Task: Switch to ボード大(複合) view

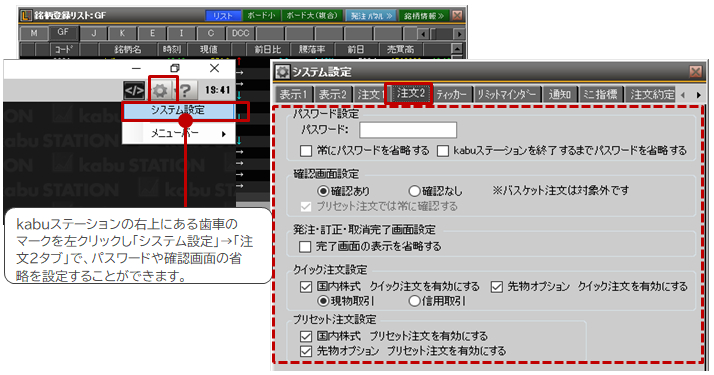Action: [x=312, y=15]
